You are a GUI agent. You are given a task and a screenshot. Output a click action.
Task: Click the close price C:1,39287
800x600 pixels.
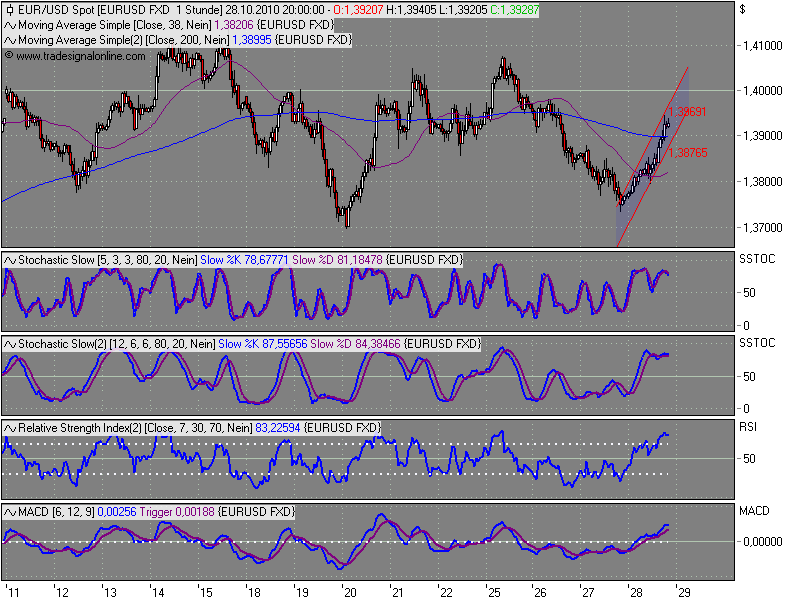pos(514,10)
